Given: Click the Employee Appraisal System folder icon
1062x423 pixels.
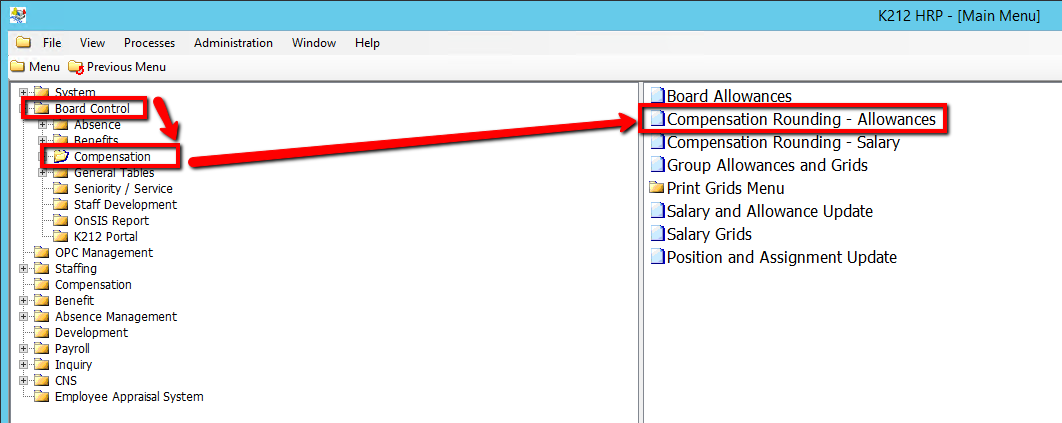Looking at the screenshot, I should click(41, 397).
